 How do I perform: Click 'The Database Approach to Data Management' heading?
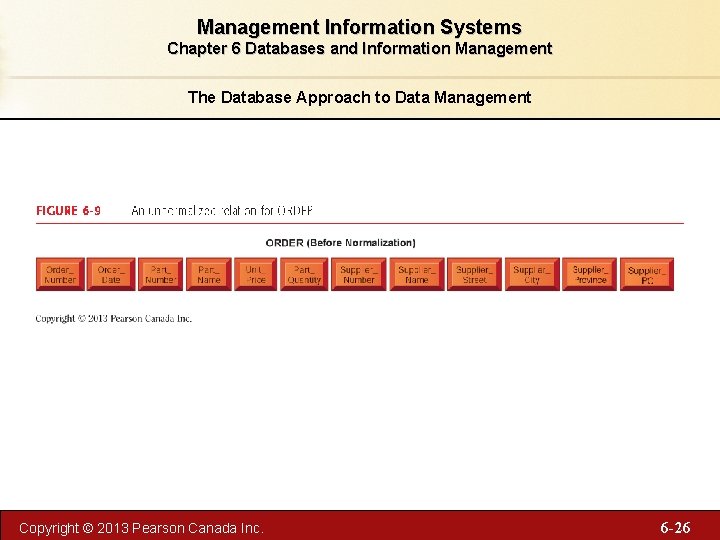point(360,97)
